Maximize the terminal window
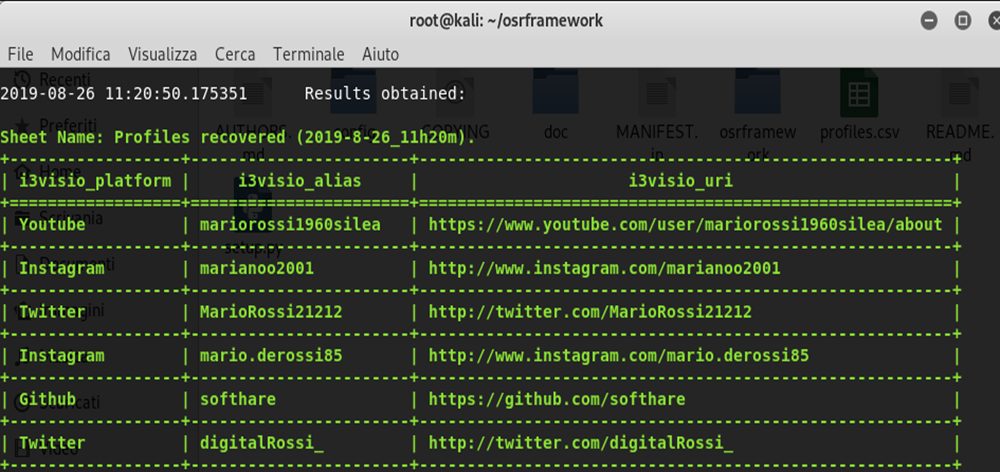Viewport: 1000px width, 472px height. [x=962, y=20]
